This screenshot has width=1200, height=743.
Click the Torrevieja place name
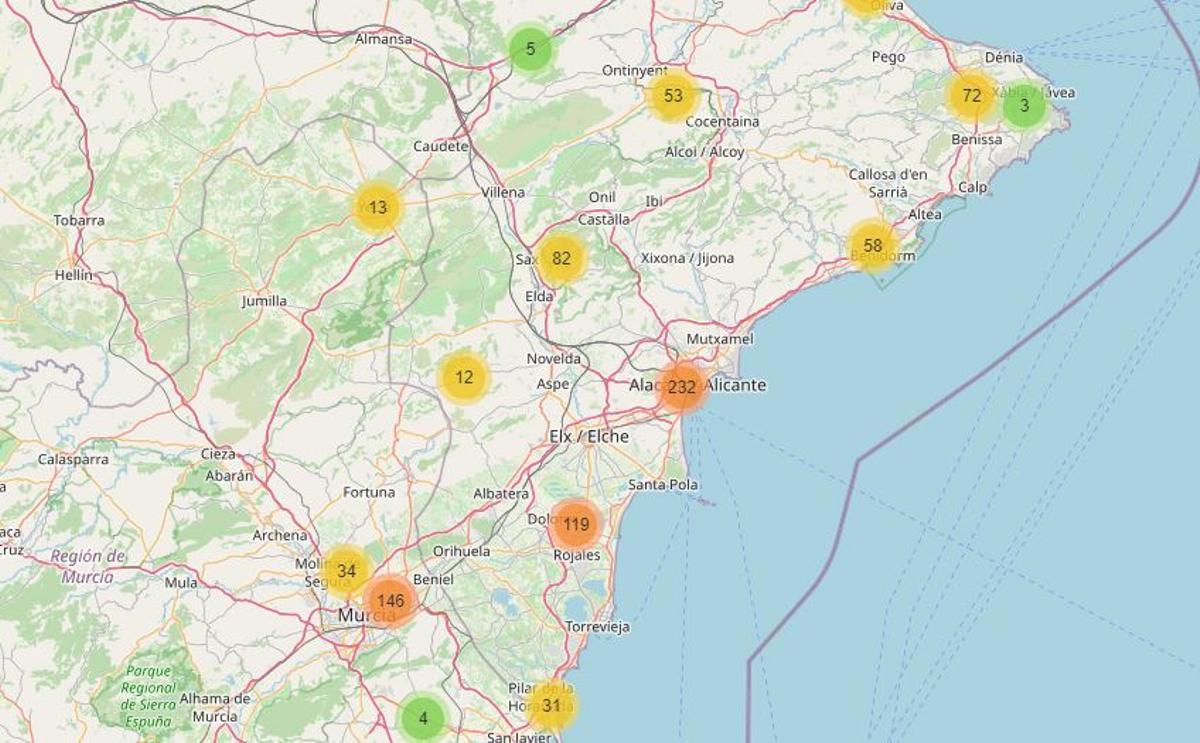pyautogui.click(x=598, y=625)
